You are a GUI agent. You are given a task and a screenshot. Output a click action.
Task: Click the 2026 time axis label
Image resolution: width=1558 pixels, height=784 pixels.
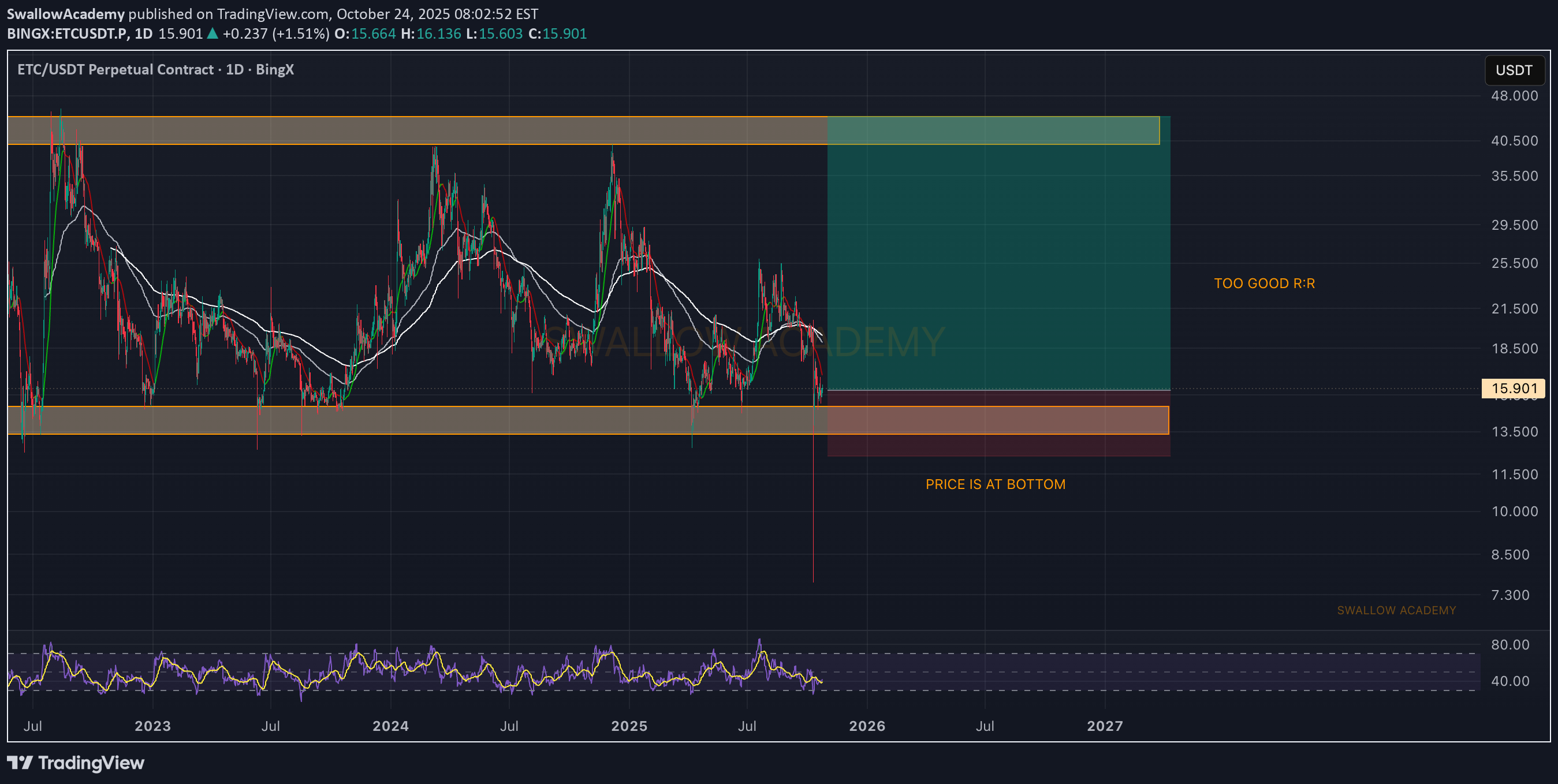(x=867, y=726)
